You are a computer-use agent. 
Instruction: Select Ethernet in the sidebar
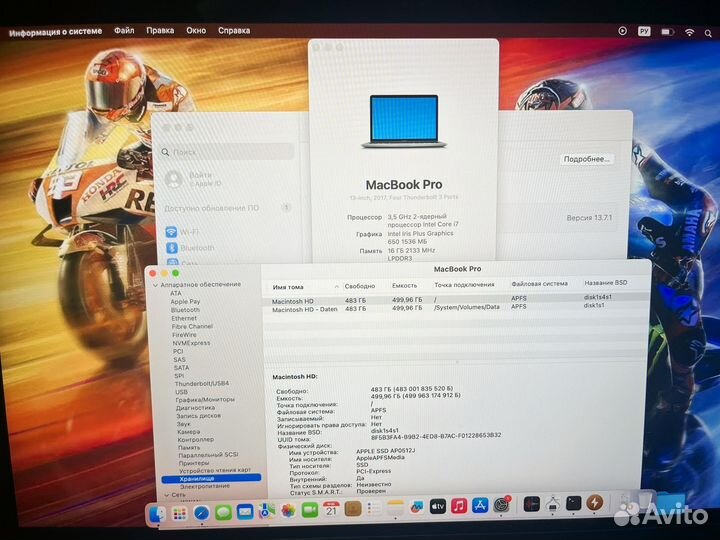(x=184, y=318)
